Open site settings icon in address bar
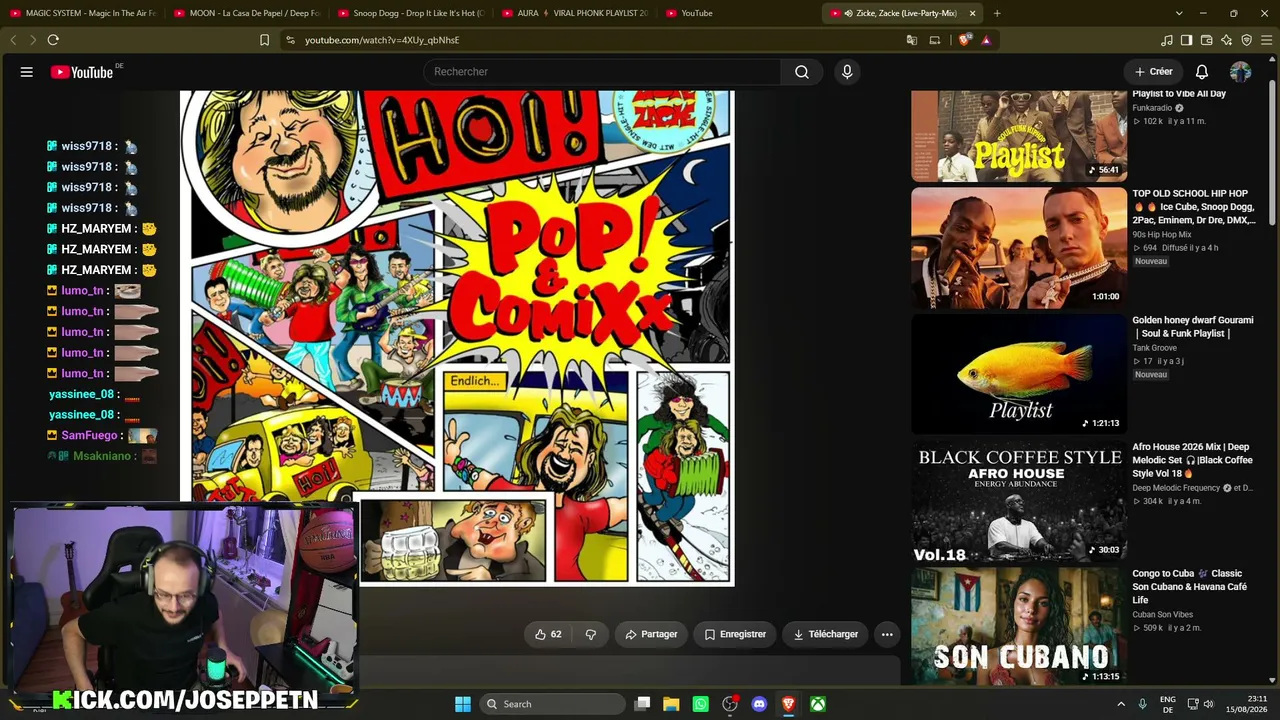This screenshot has width=1280, height=720. pyautogui.click(x=290, y=40)
